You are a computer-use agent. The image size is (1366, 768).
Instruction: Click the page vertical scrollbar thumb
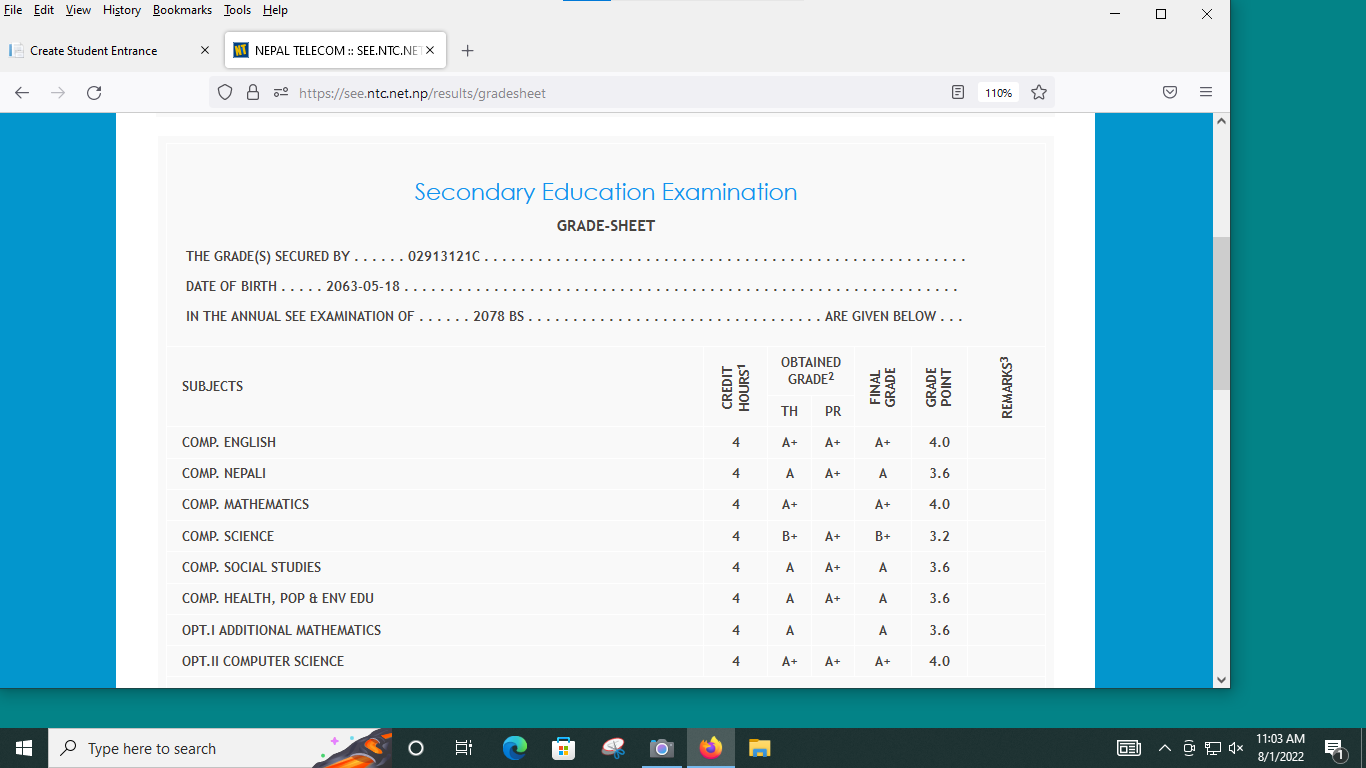(x=1221, y=313)
